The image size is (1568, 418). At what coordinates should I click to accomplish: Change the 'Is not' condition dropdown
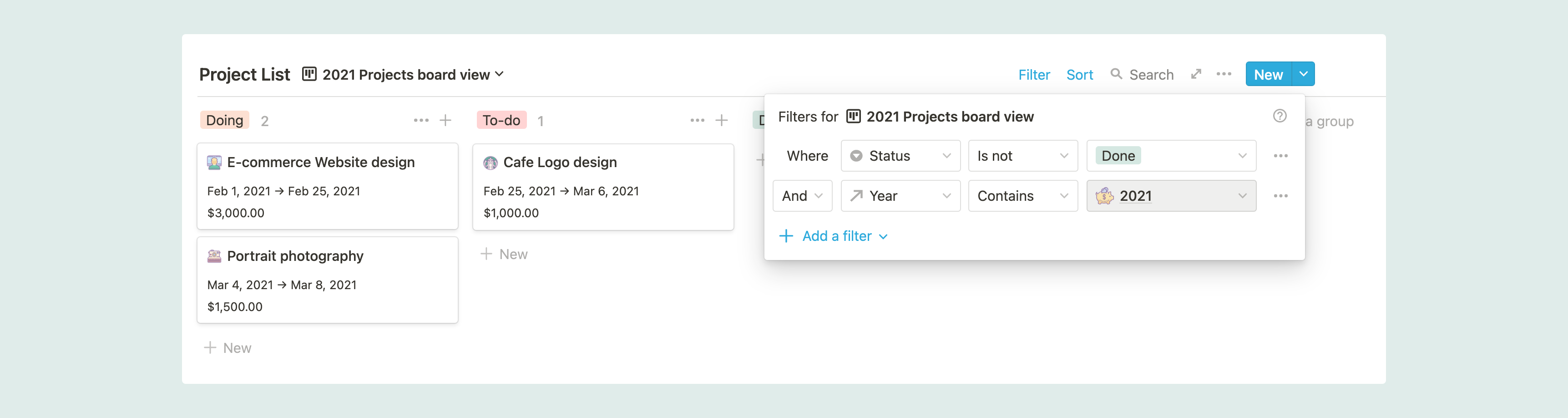tap(1022, 156)
